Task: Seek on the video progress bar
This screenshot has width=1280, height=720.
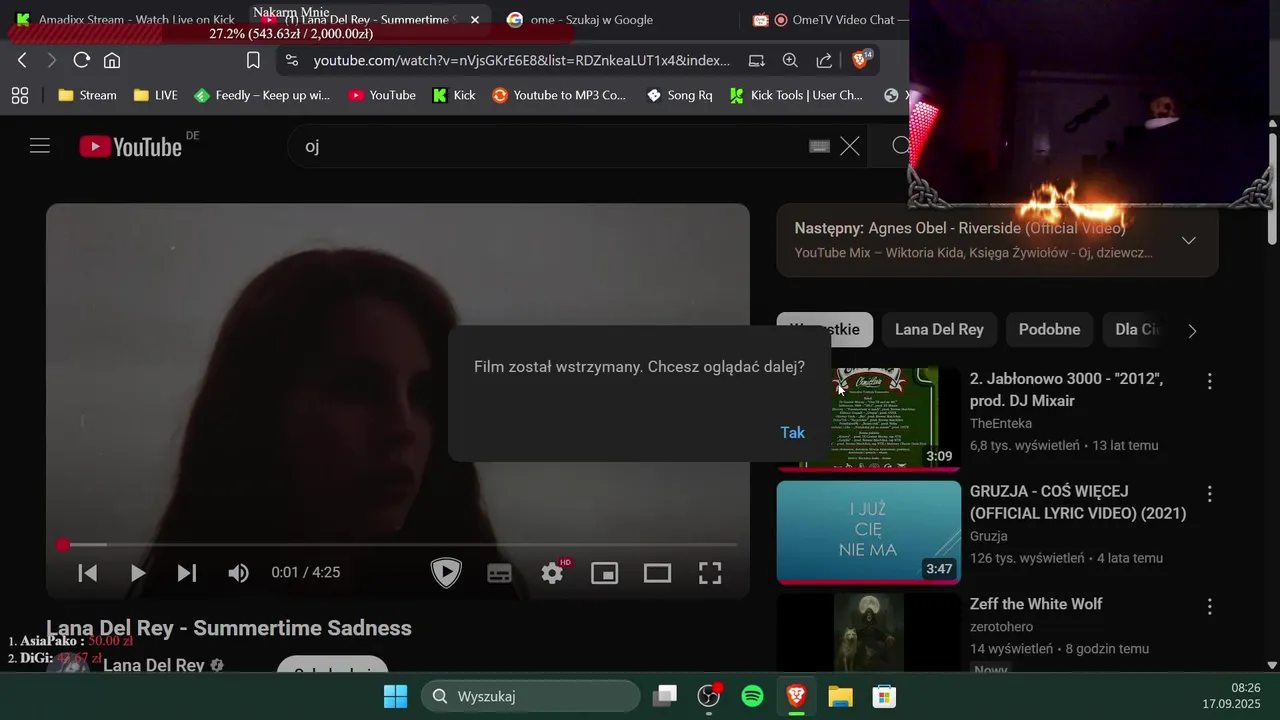Action: 398,545
